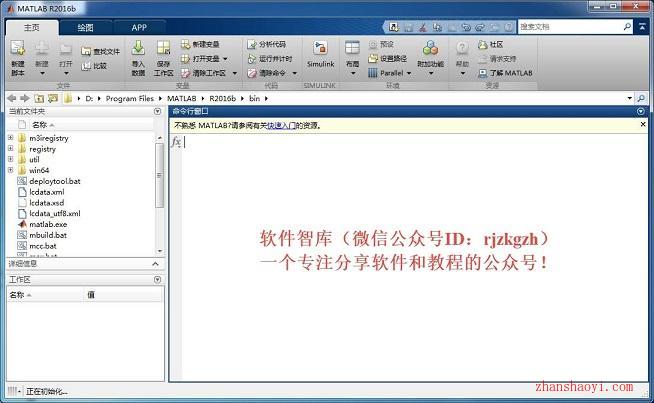Viewport: 654px width, 403px height.
Task: Select matlab.exe in the file list
Action: point(48,224)
